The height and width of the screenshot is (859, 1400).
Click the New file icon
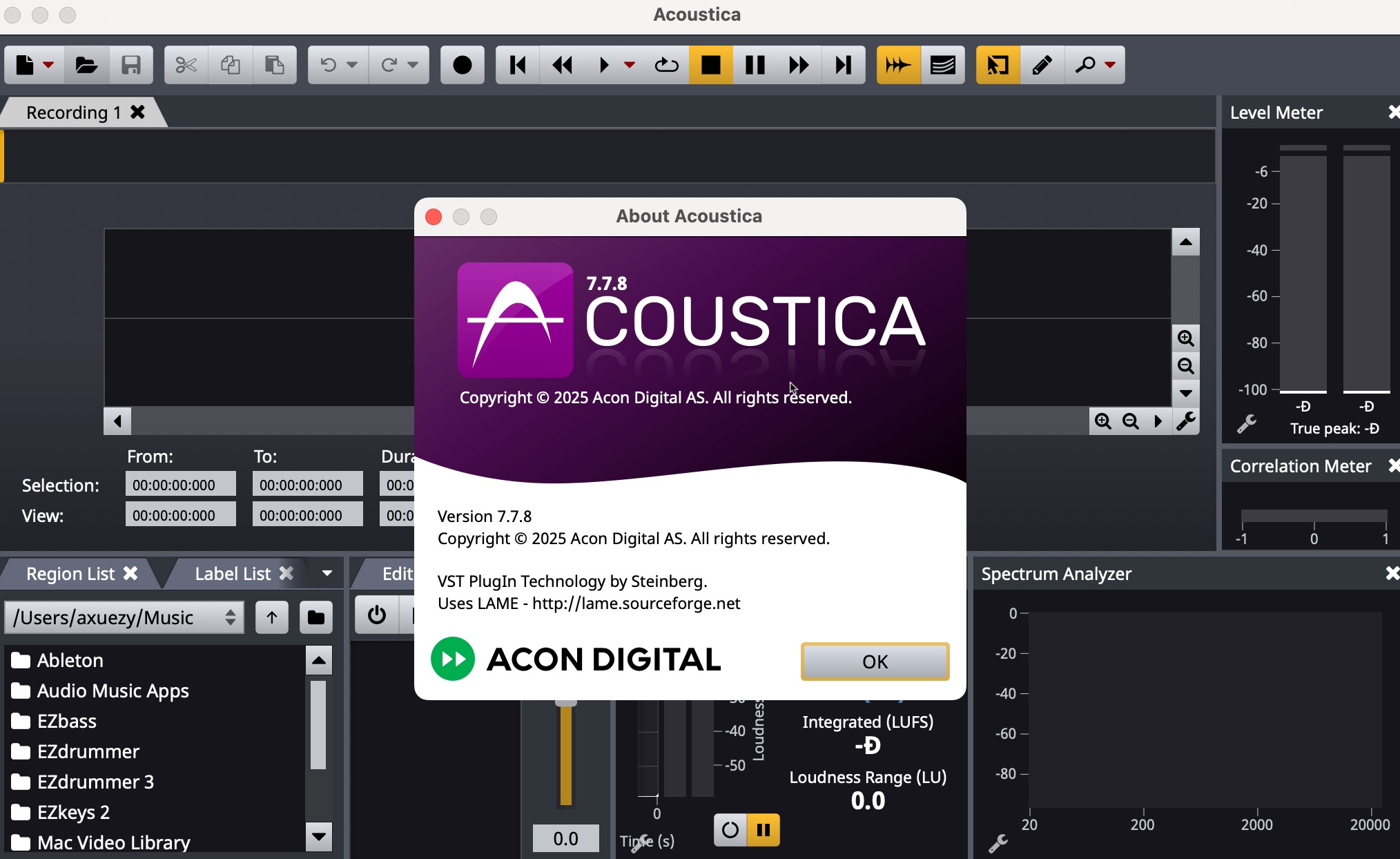[25, 65]
